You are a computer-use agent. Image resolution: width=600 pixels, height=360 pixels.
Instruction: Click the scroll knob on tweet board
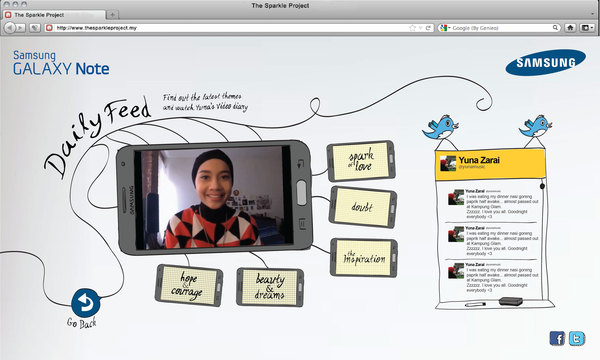(x=542, y=186)
